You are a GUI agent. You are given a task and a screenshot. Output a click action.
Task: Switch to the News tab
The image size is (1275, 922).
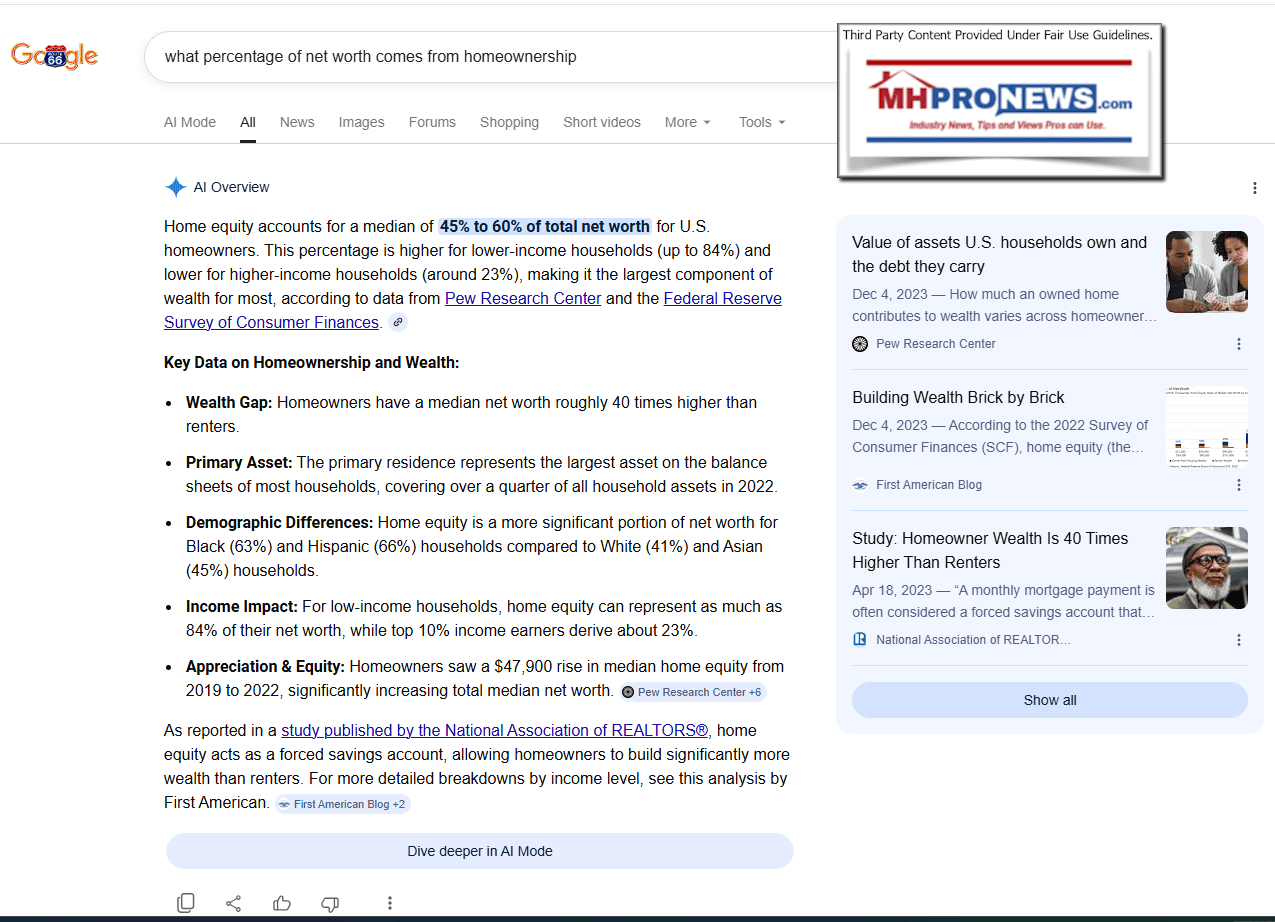(297, 122)
